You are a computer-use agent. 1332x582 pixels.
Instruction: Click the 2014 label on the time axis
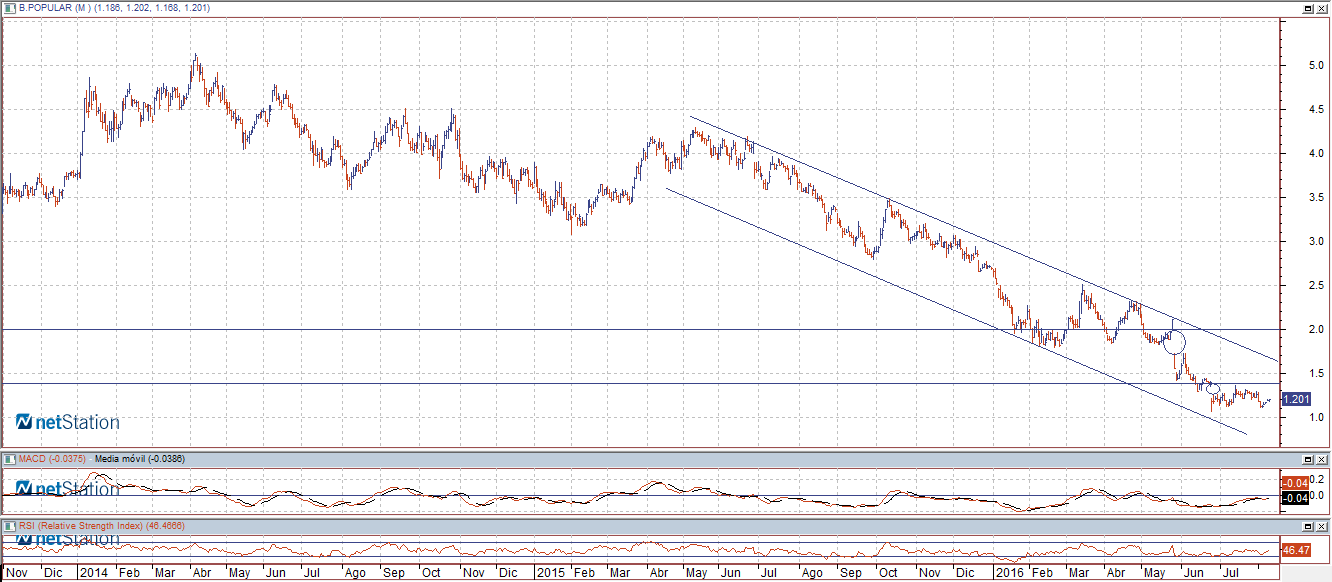[x=94, y=573]
